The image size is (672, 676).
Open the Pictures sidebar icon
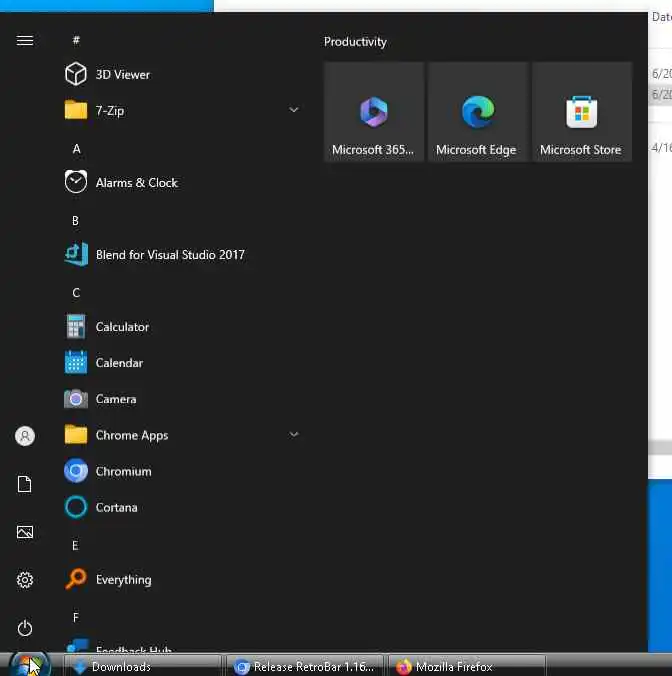(25, 532)
